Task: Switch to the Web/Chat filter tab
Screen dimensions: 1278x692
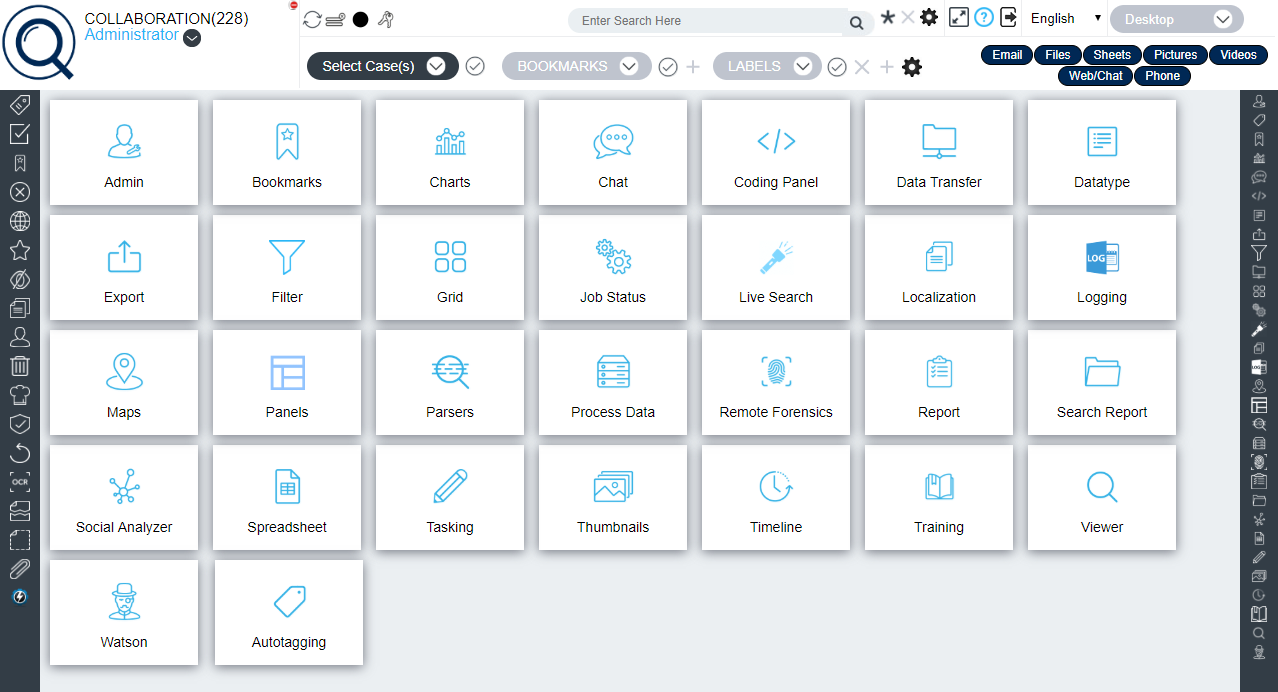Action: 1094,75
